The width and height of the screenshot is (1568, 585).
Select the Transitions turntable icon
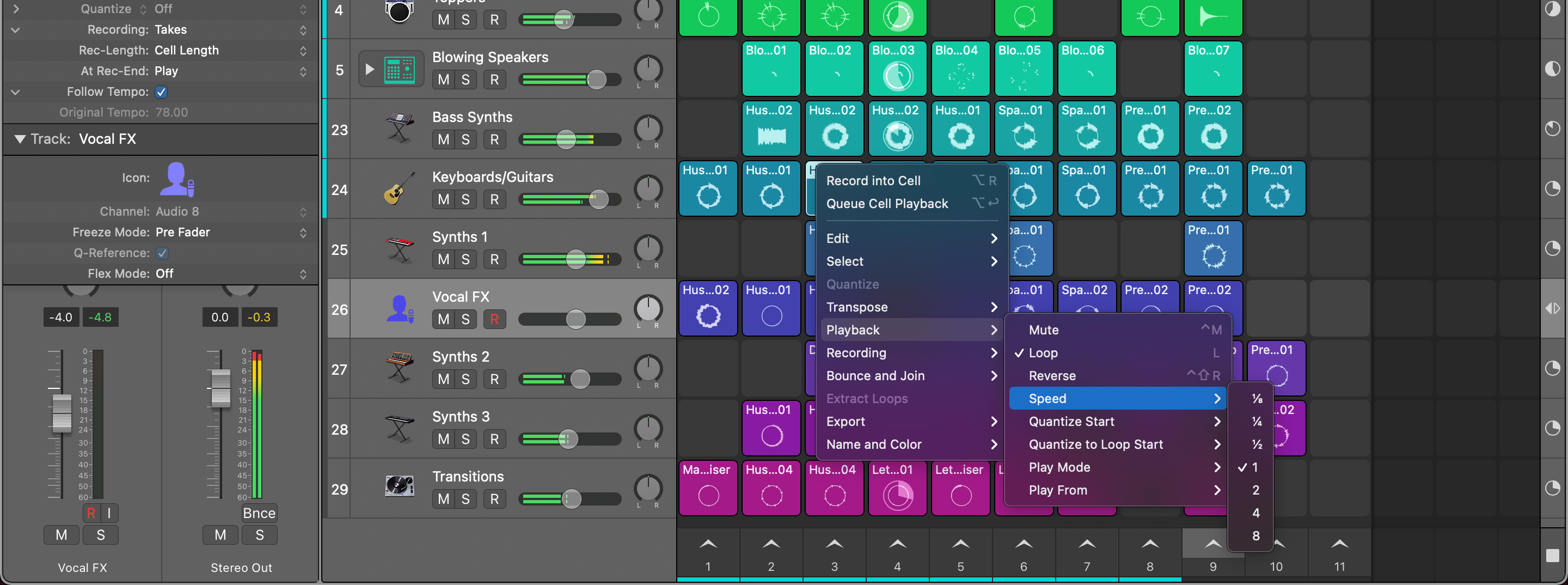pyautogui.click(x=399, y=487)
